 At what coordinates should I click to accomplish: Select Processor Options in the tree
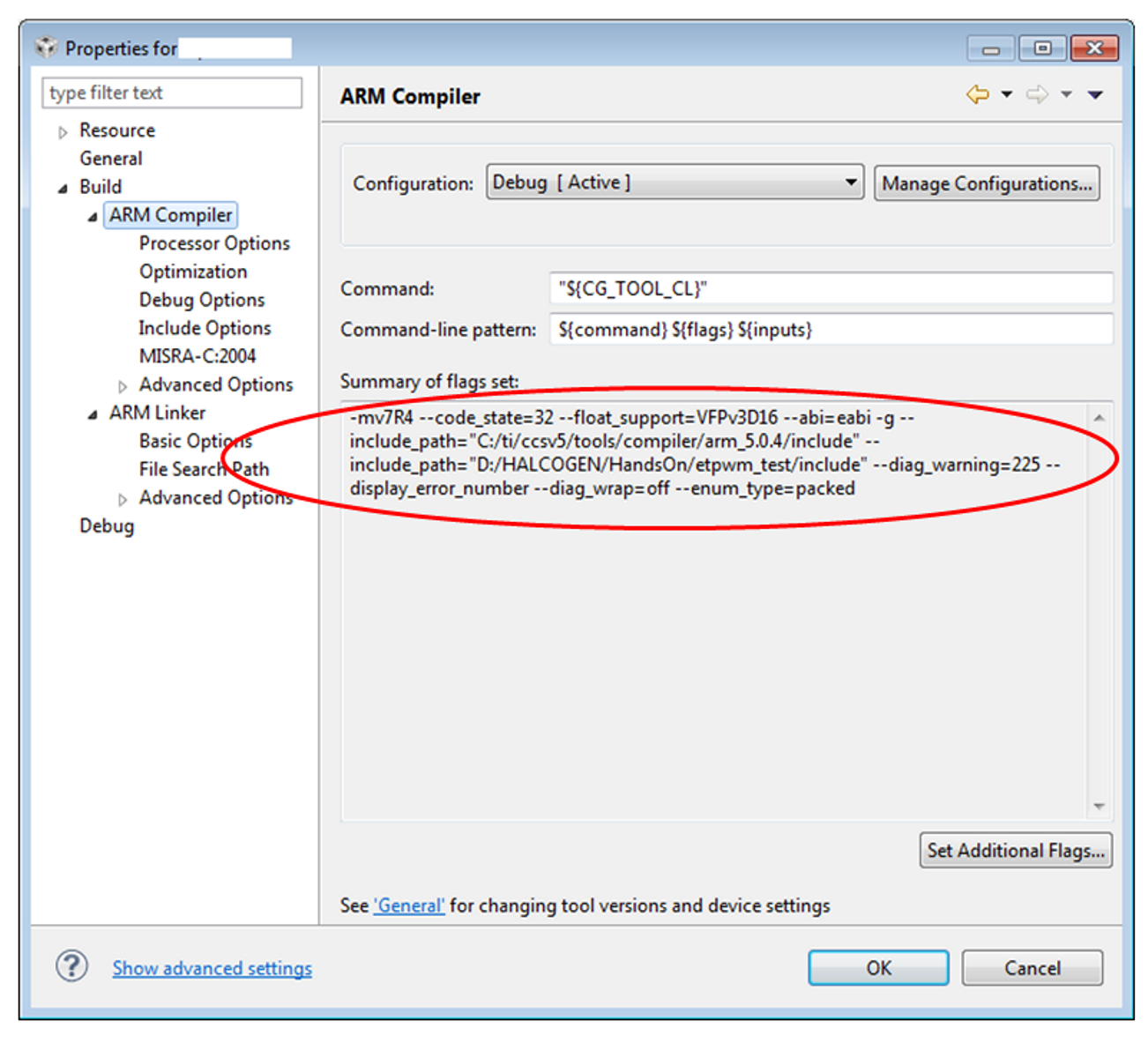click(x=214, y=243)
